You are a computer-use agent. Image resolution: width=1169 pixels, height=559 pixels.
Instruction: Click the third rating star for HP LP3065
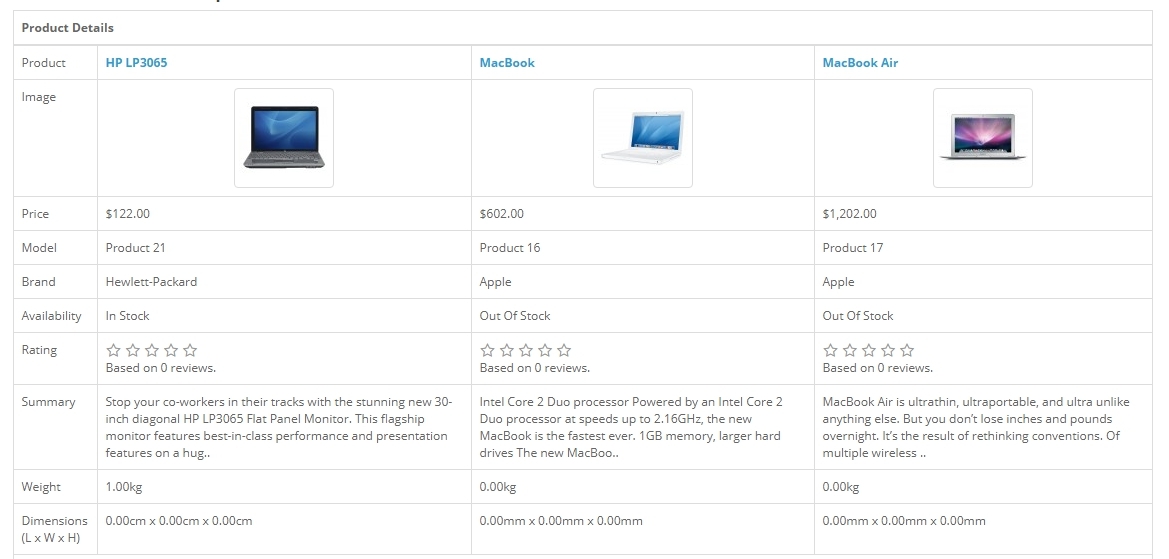click(151, 350)
